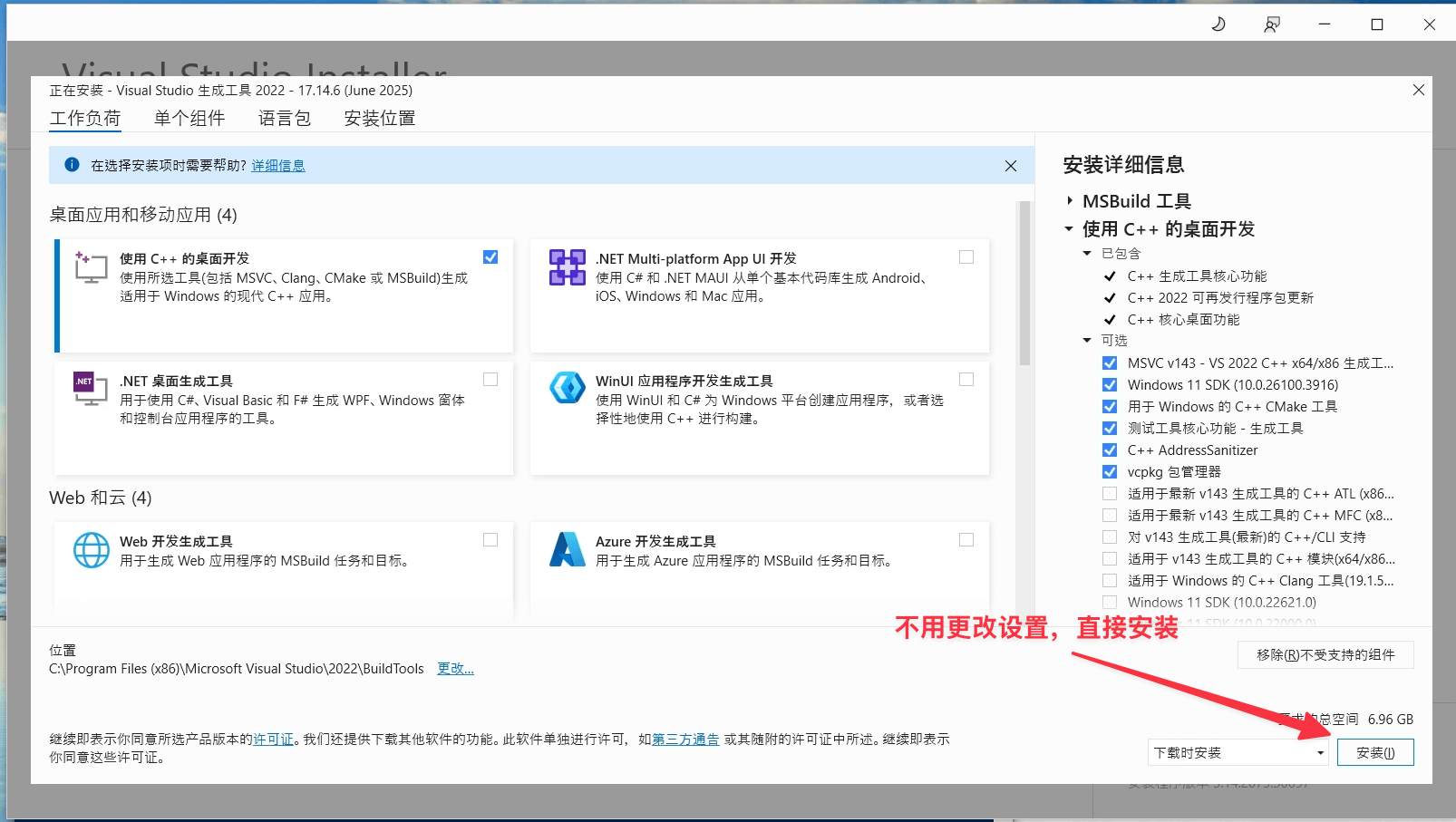Open the 详细信息 help link

(278, 165)
